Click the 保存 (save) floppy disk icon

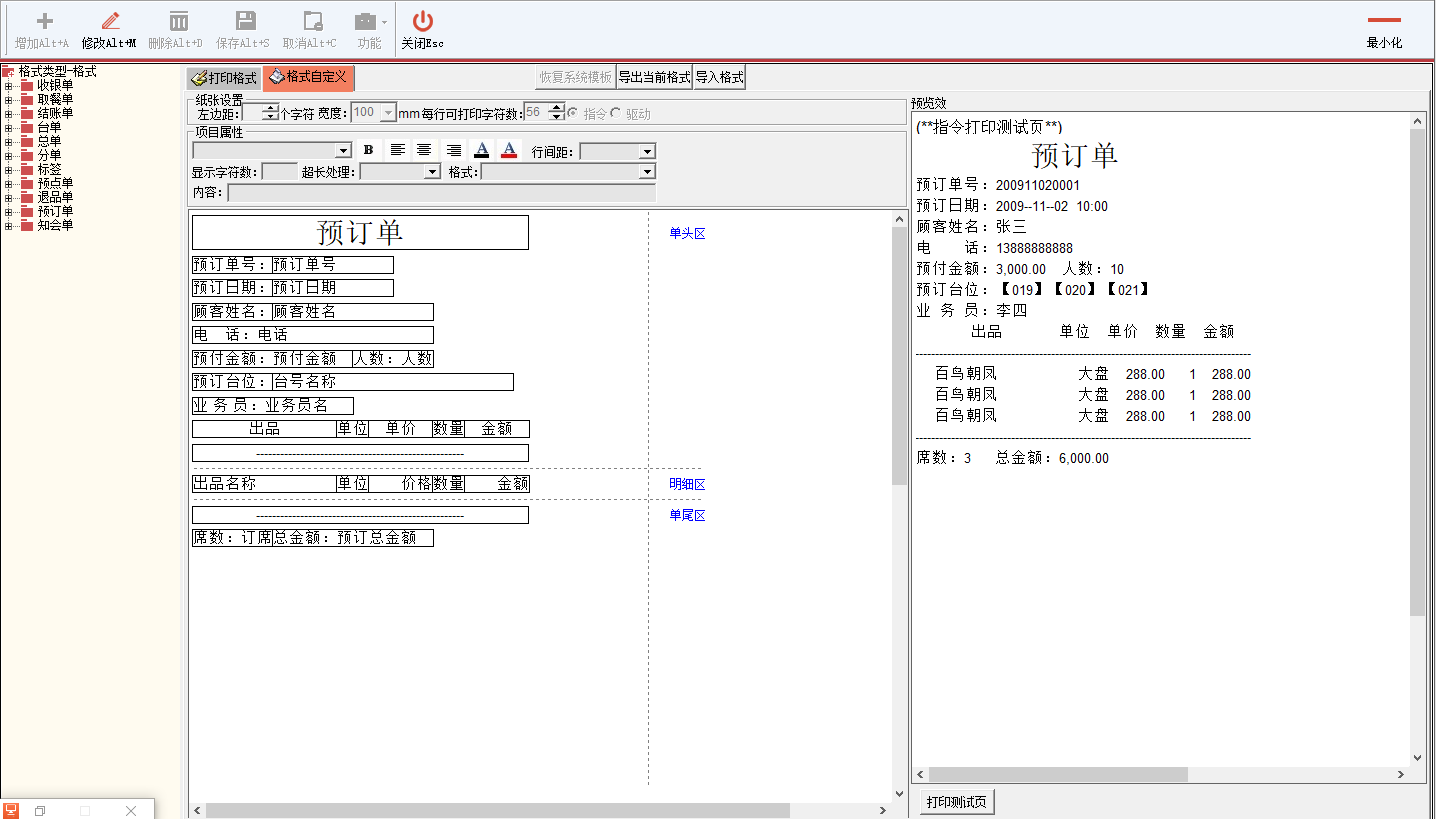pyautogui.click(x=245, y=21)
